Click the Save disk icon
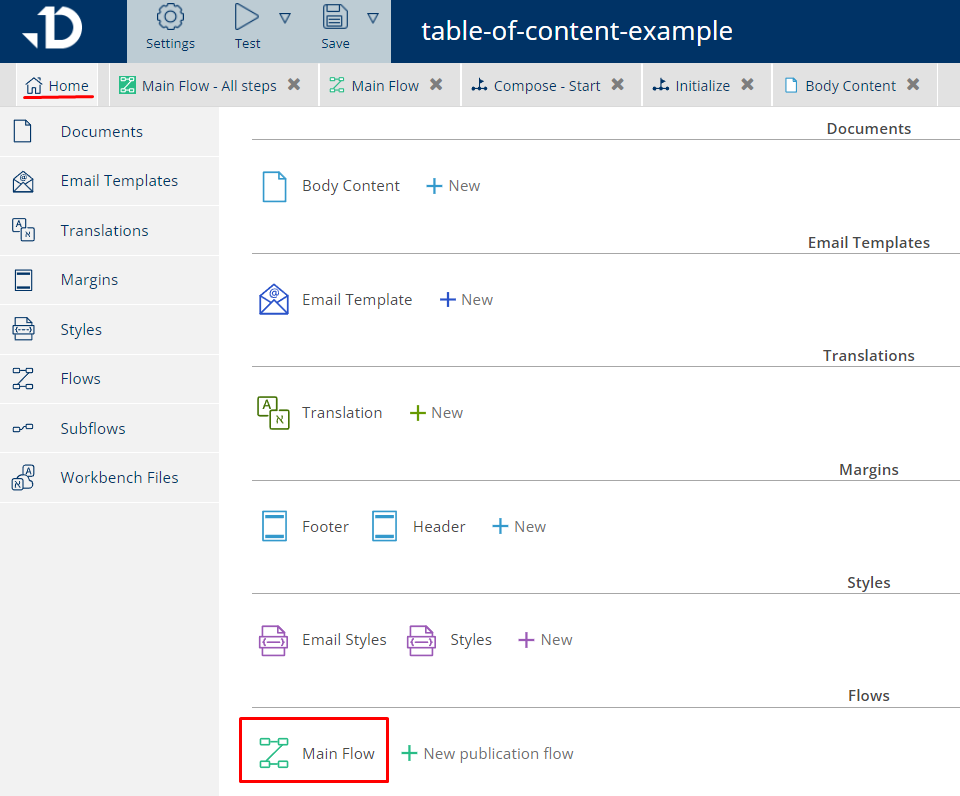 coord(335,18)
